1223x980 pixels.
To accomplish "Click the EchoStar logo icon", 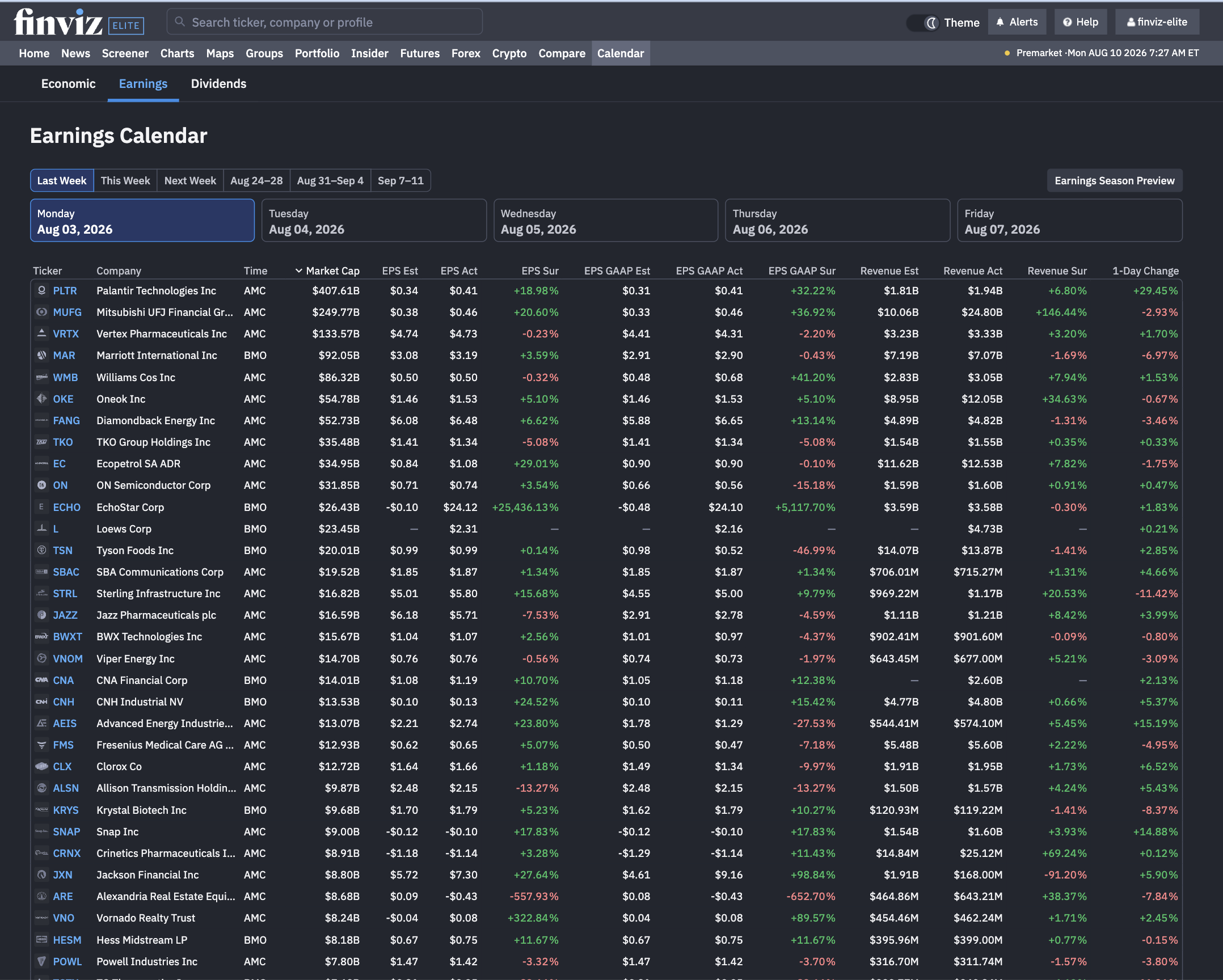I will pos(41,507).
